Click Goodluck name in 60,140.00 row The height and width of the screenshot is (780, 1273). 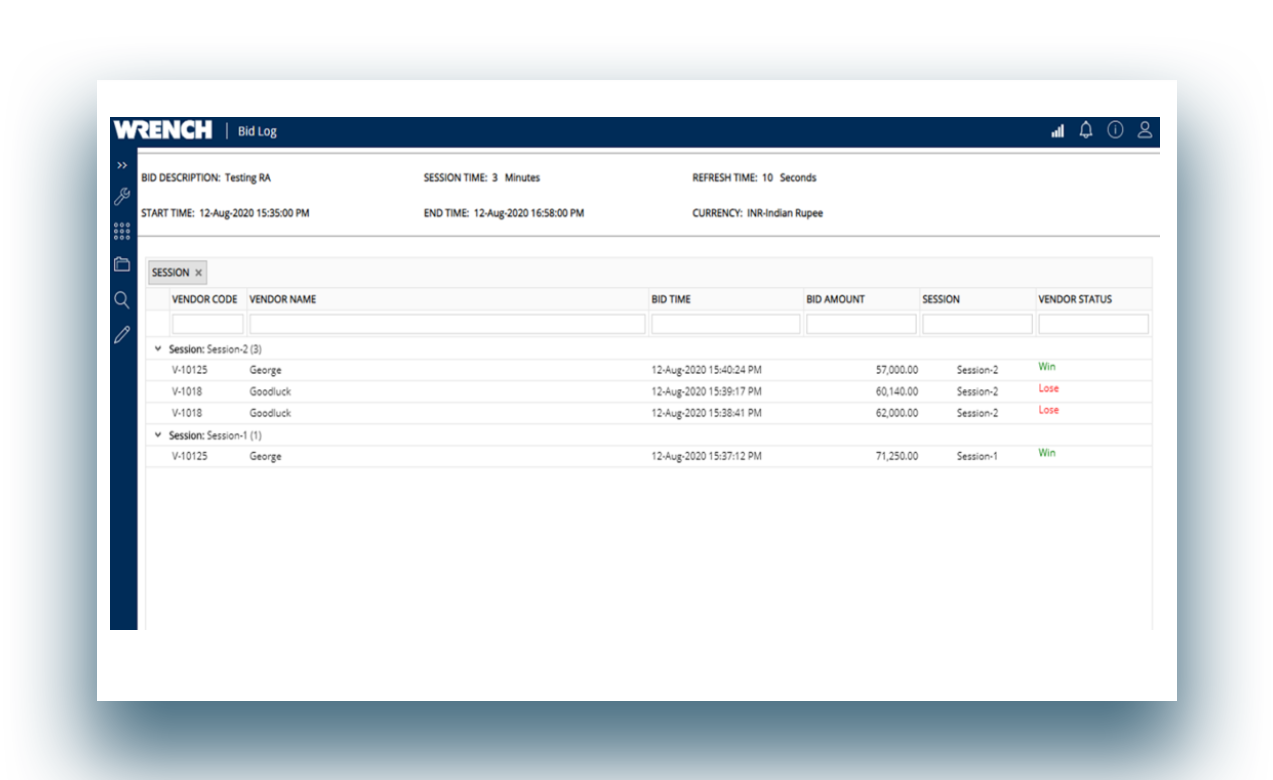[270, 392]
